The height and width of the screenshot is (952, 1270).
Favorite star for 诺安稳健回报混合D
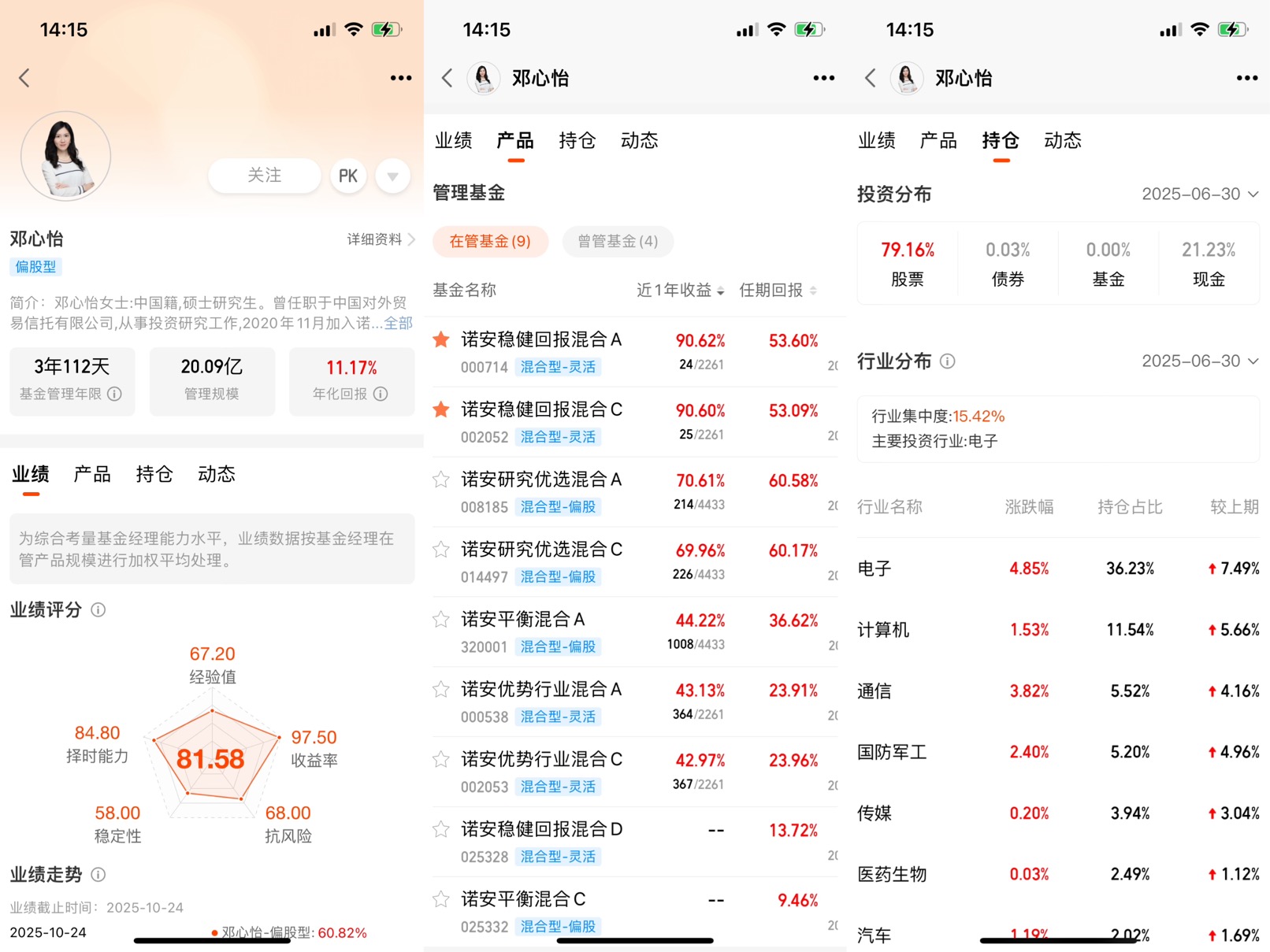click(441, 829)
